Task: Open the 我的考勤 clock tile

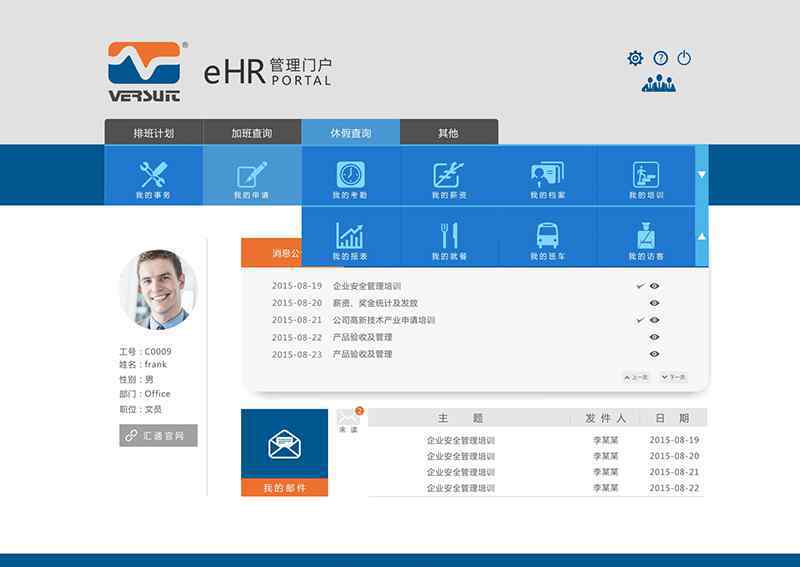Action: [x=351, y=176]
